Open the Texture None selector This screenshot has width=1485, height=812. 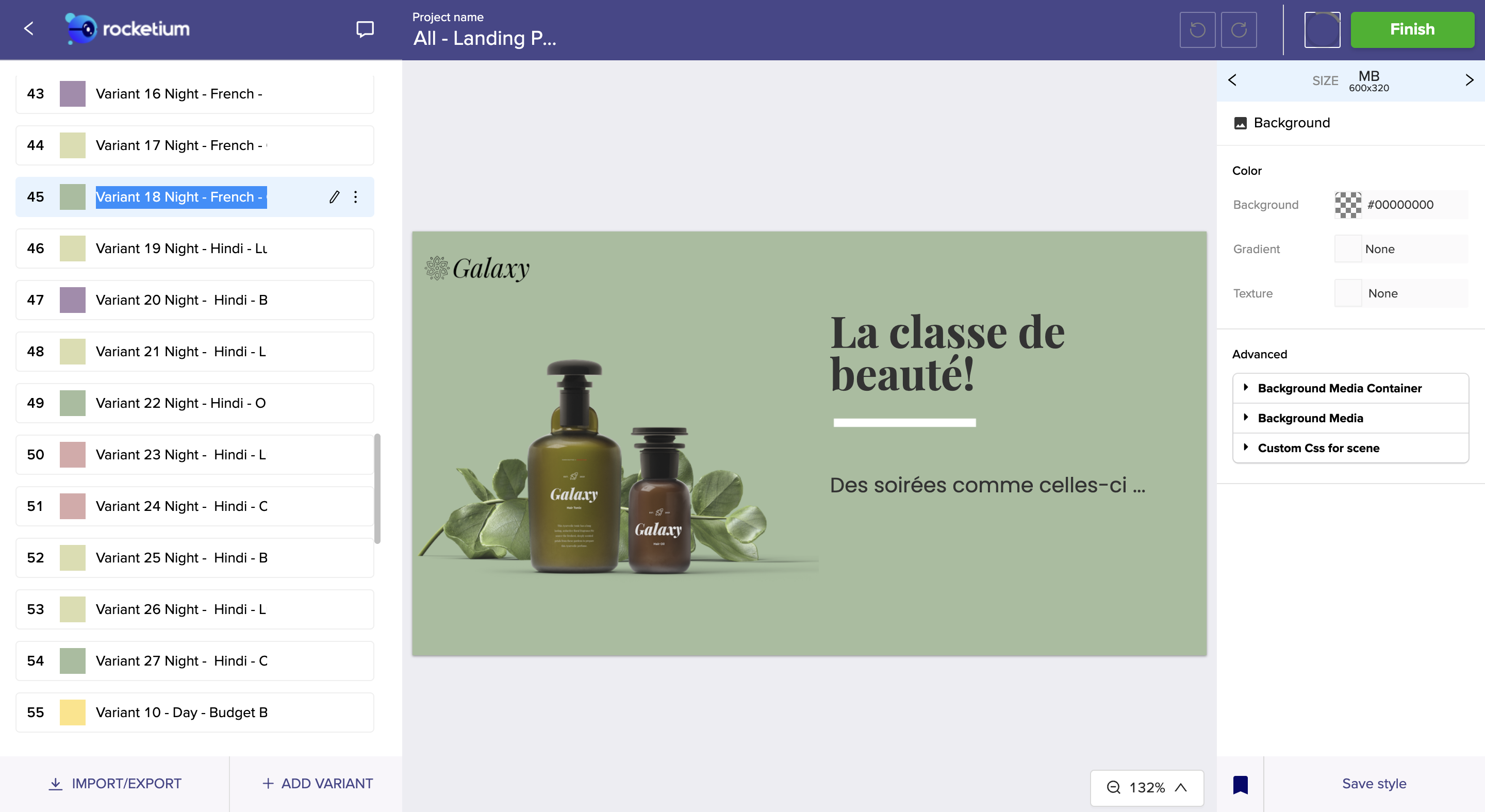1401,293
